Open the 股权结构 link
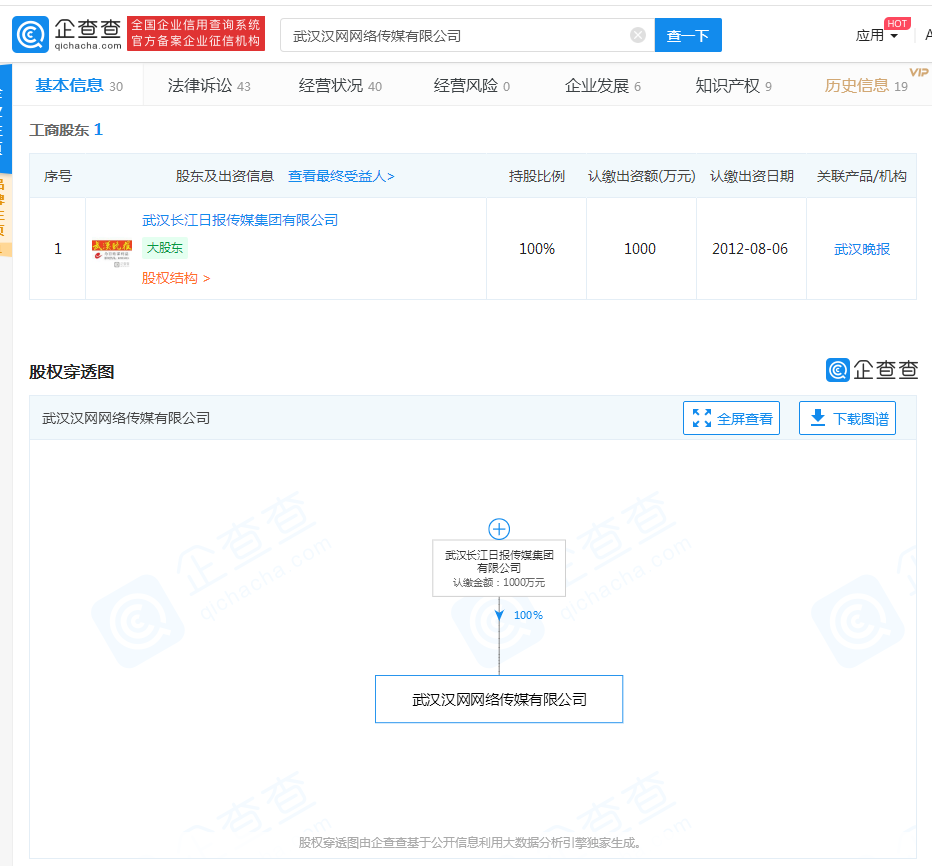 pyautogui.click(x=175, y=278)
